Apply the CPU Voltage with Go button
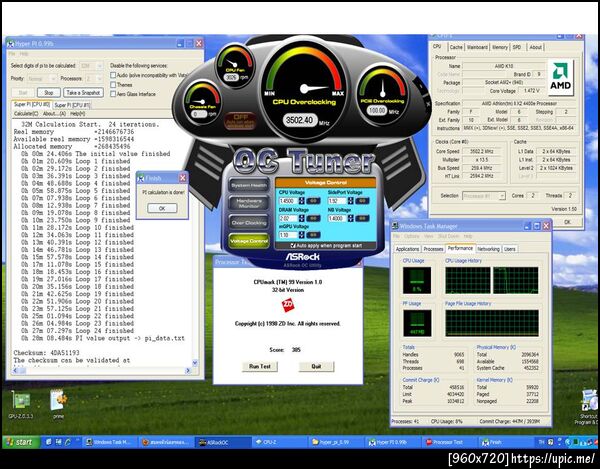Viewport: 600px width, 469px height. coord(313,201)
